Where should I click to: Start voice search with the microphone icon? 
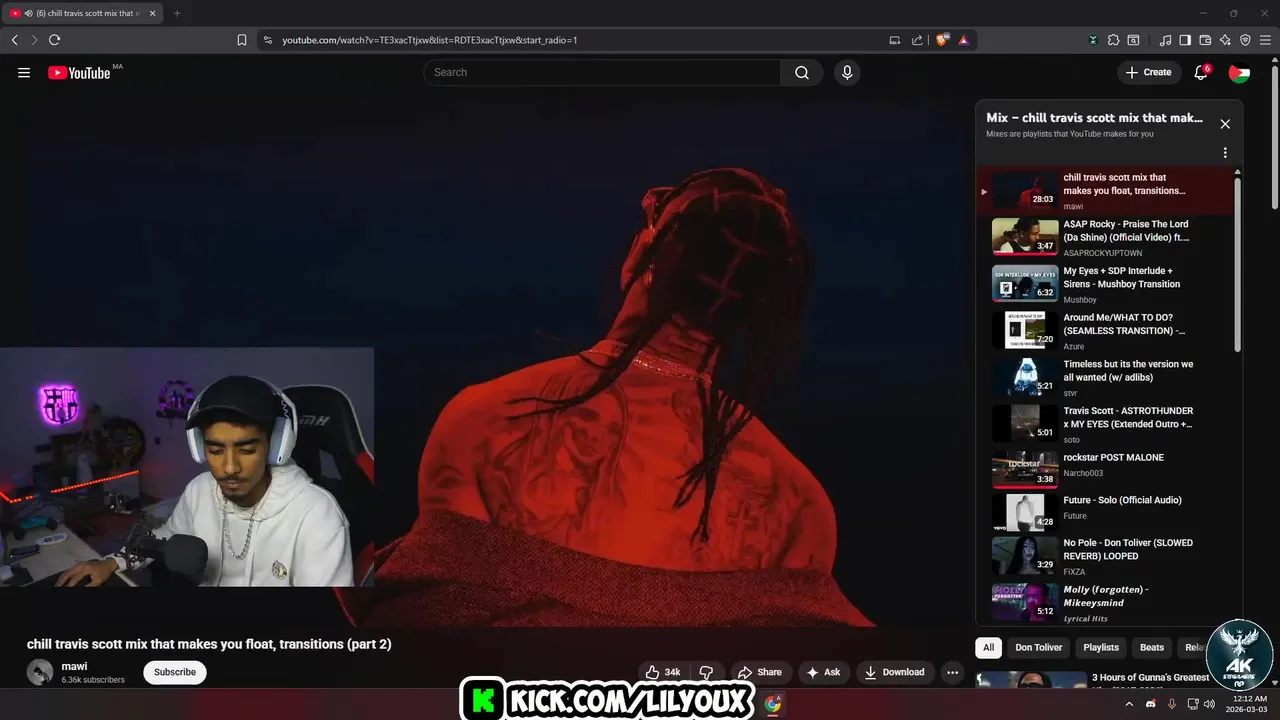point(847,72)
